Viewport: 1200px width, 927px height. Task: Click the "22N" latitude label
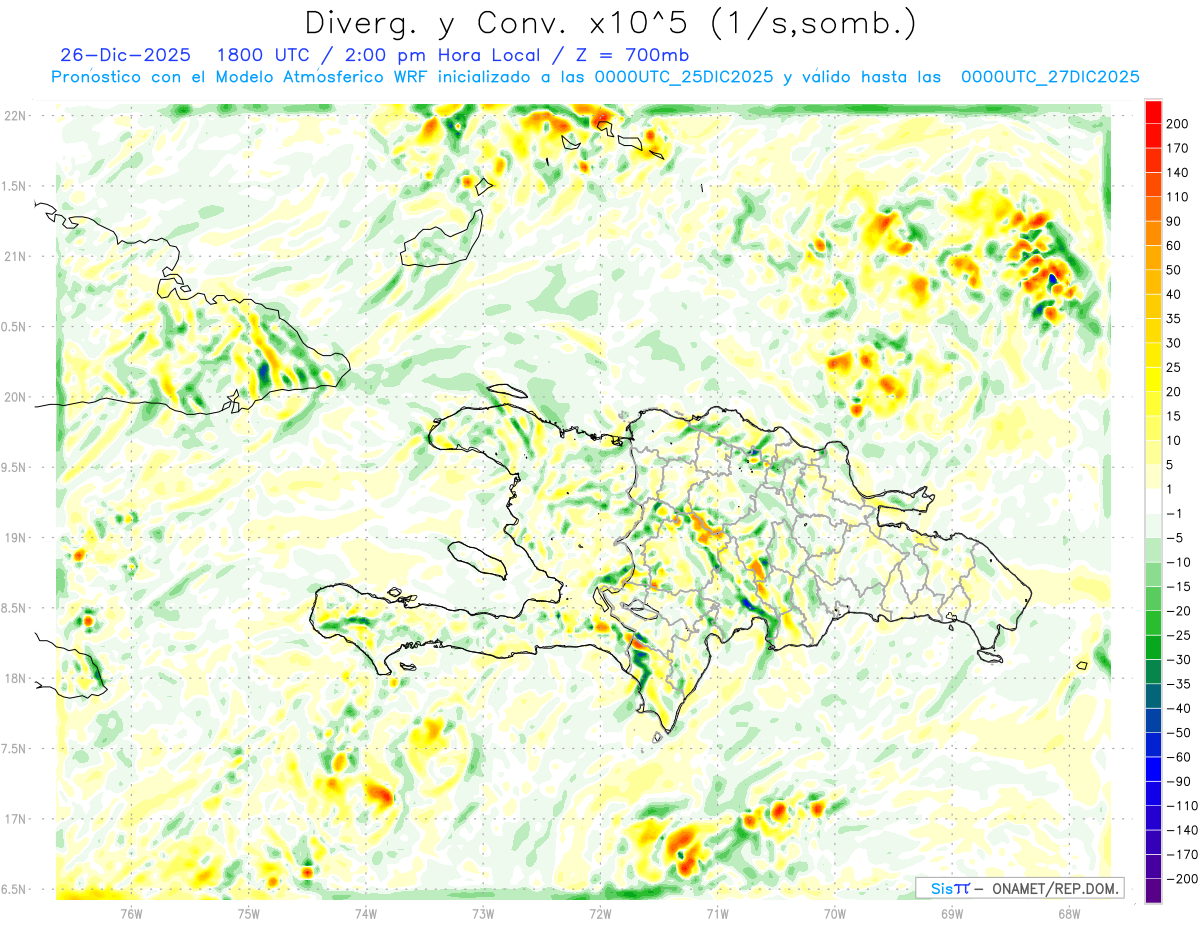15,115
